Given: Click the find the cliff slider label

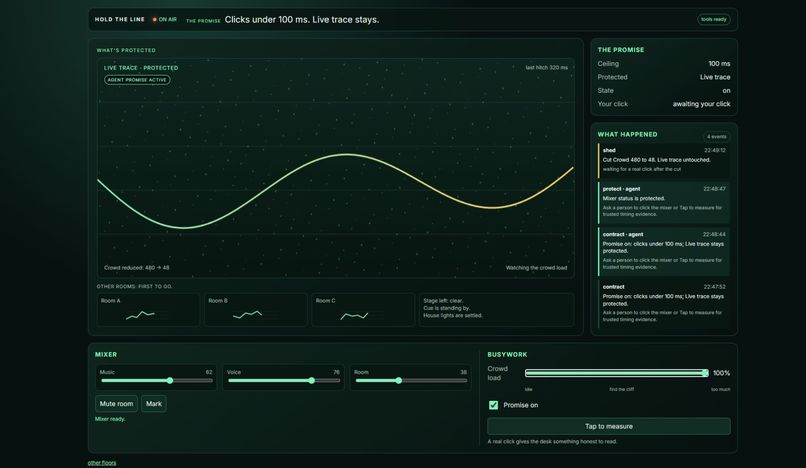Looking at the screenshot, I should 621,389.
